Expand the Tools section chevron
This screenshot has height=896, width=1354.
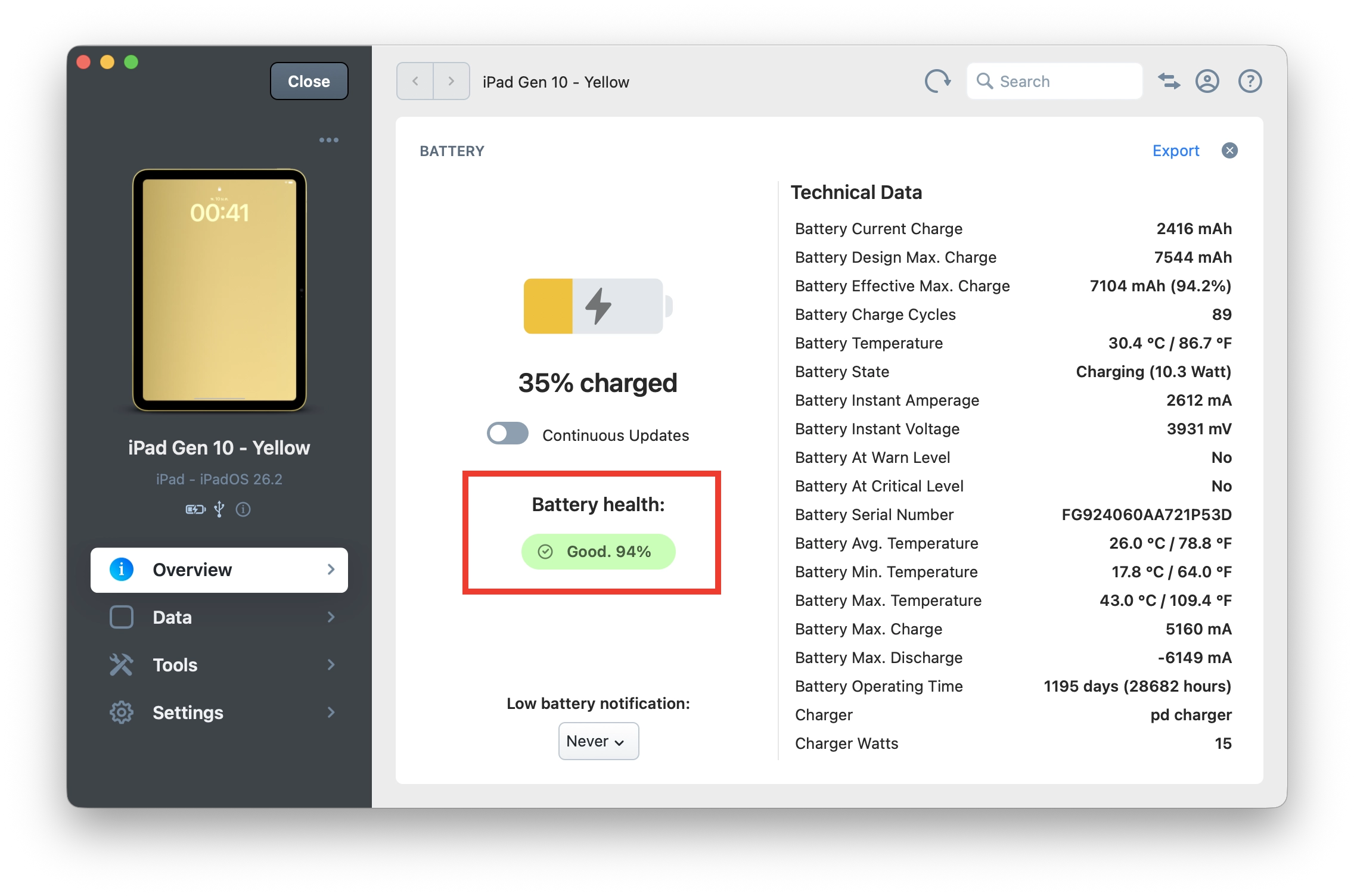pos(331,665)
